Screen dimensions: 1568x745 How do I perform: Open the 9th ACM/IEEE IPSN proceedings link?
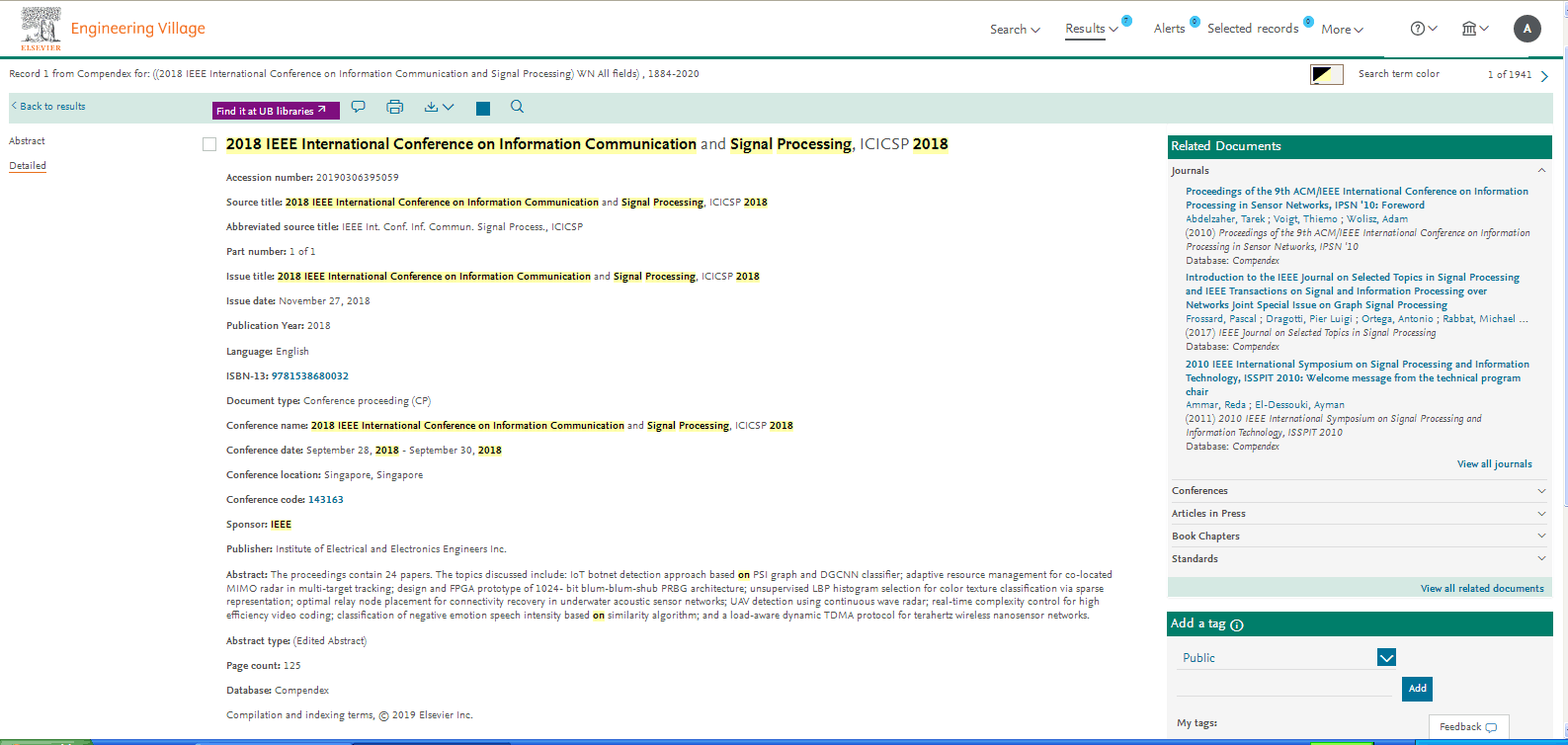tap(1357, 199)
